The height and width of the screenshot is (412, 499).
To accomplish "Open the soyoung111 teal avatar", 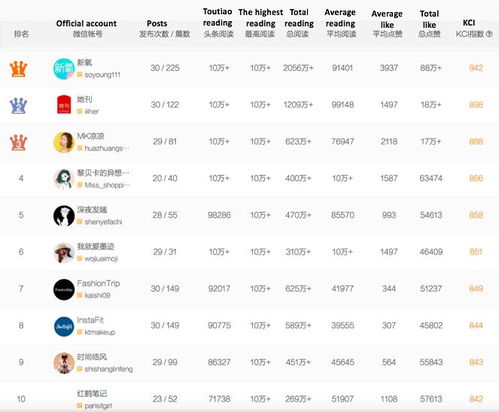I will click(x=64, y=69).
